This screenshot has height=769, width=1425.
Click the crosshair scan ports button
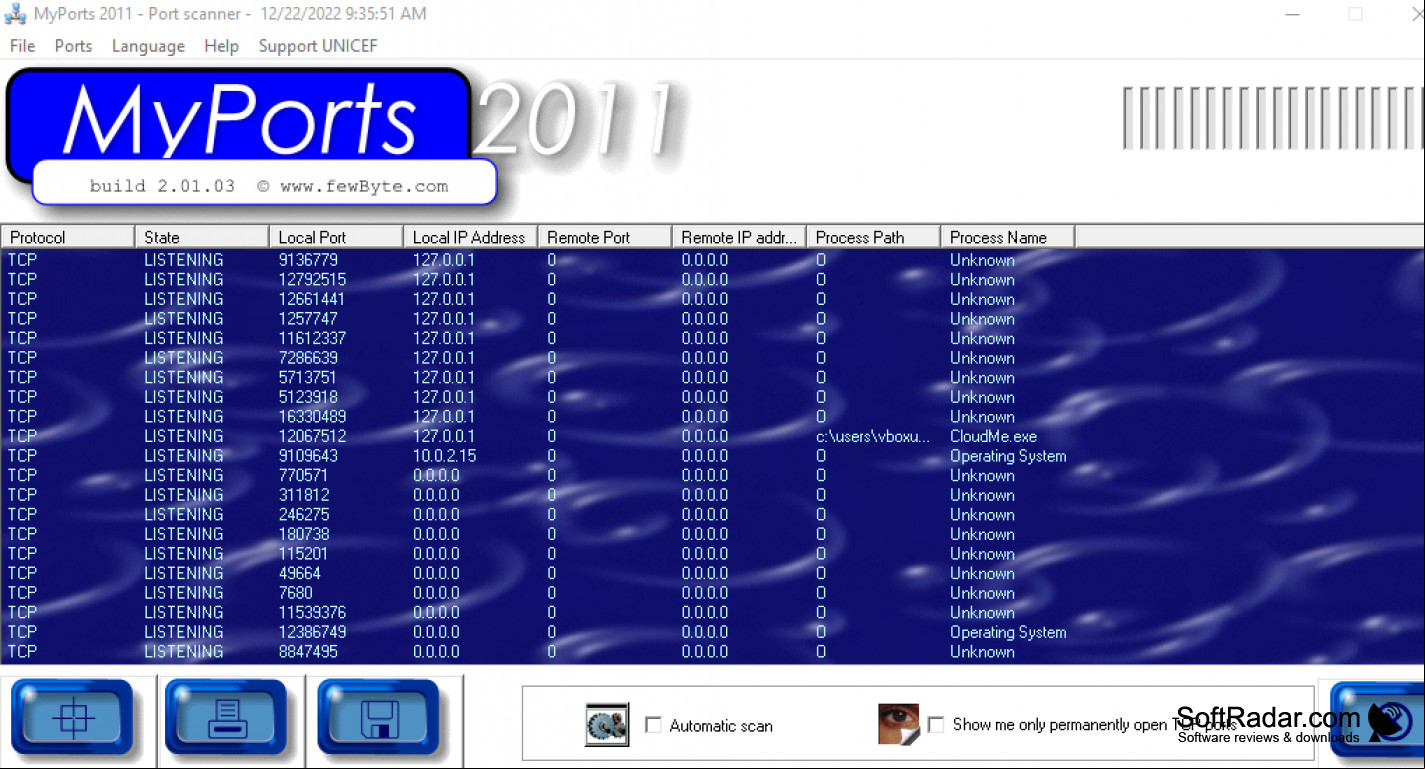tap(72, 716)
